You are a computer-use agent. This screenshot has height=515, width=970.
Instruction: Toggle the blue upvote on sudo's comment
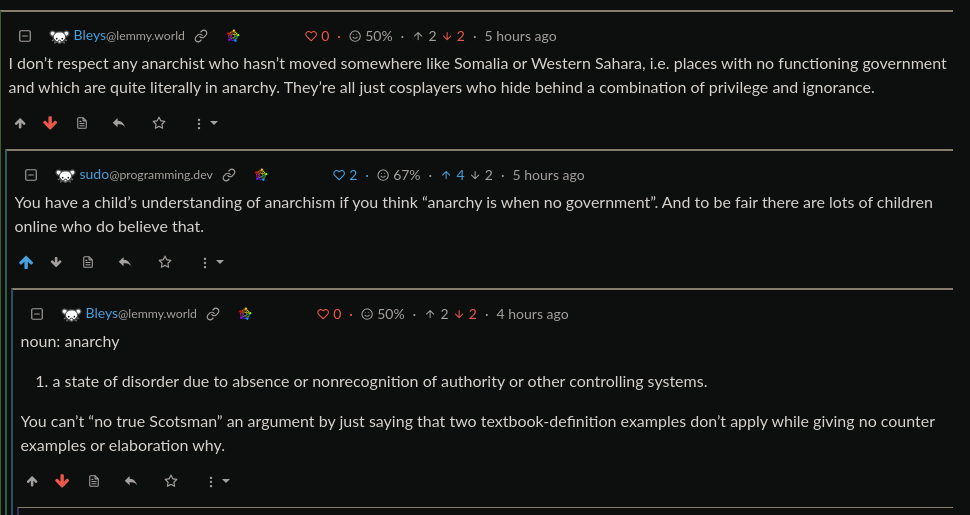(26, 262)
